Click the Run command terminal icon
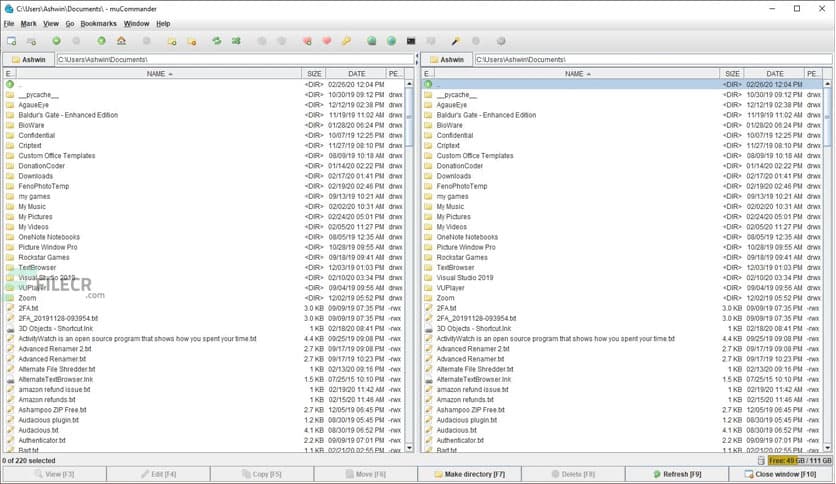Screen dimensions: 836x484 411,41
